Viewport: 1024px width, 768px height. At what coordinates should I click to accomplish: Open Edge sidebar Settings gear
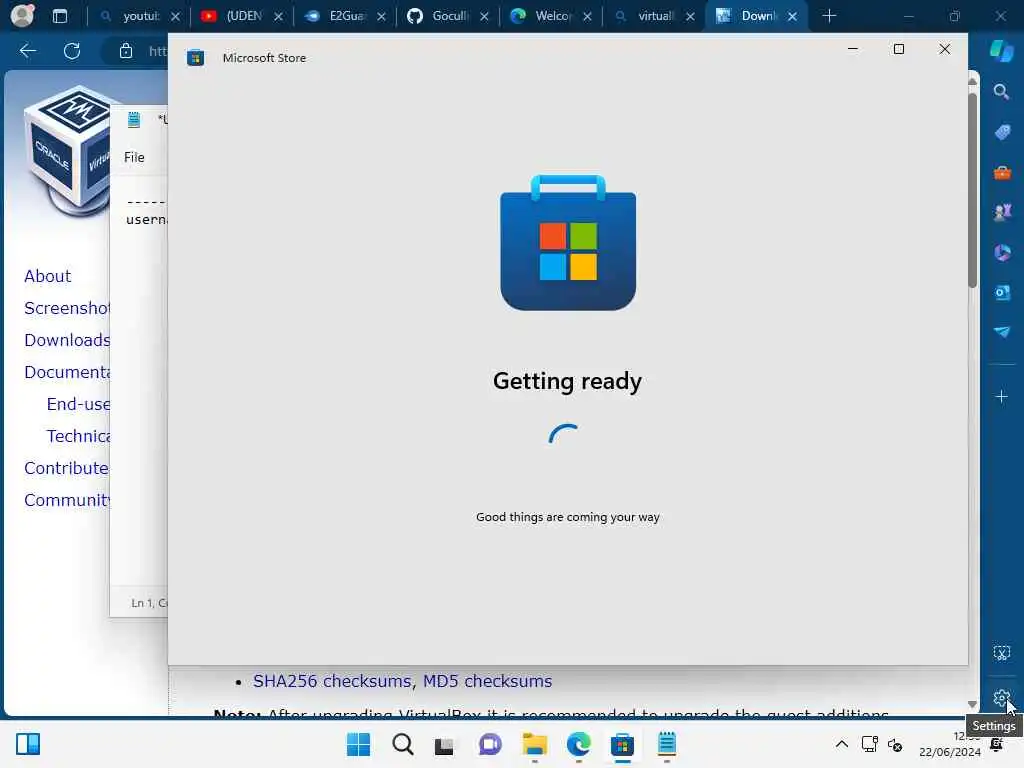tap(1000, 697)
